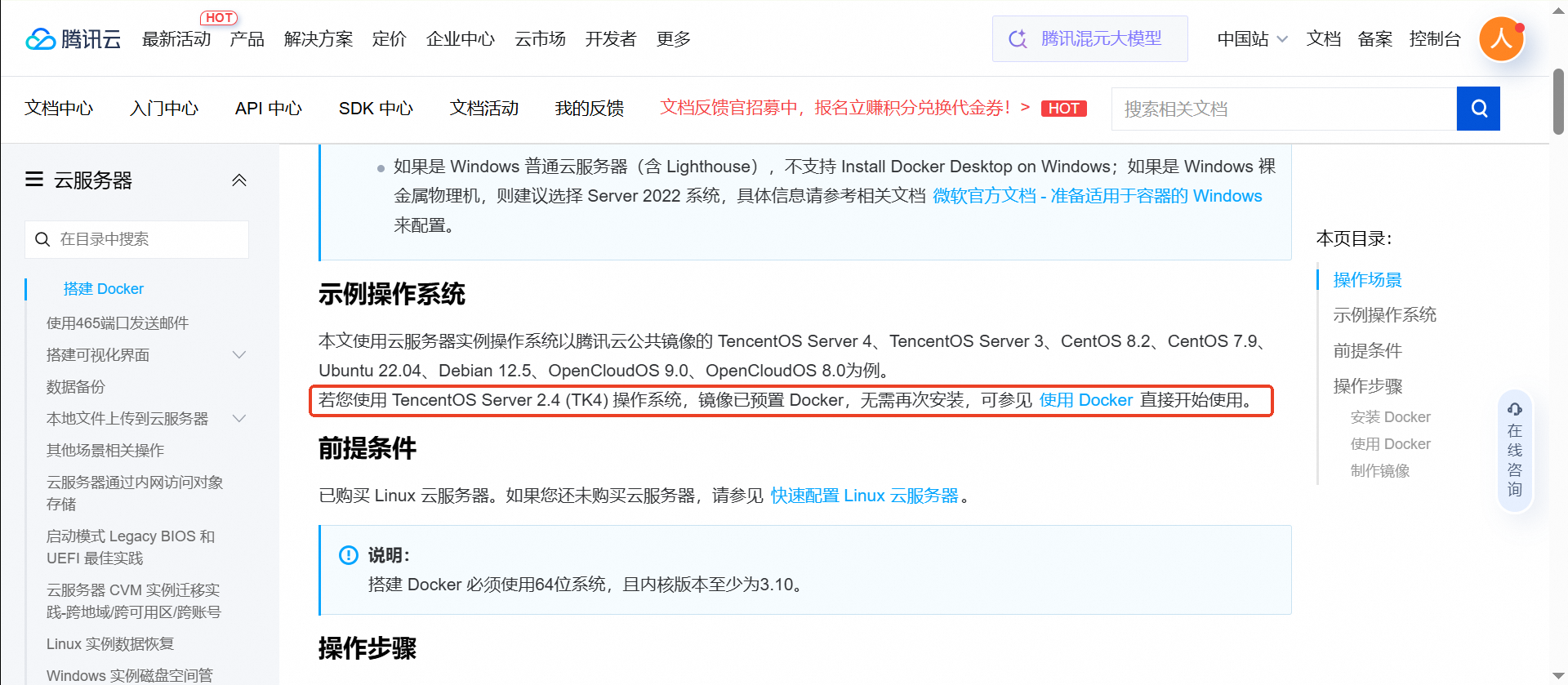Viewport: 1568px width, 685px height.
Task: Open 云服务器通过内网访问对象存储 in the sidebar
Action: click(x=135, y=493)
